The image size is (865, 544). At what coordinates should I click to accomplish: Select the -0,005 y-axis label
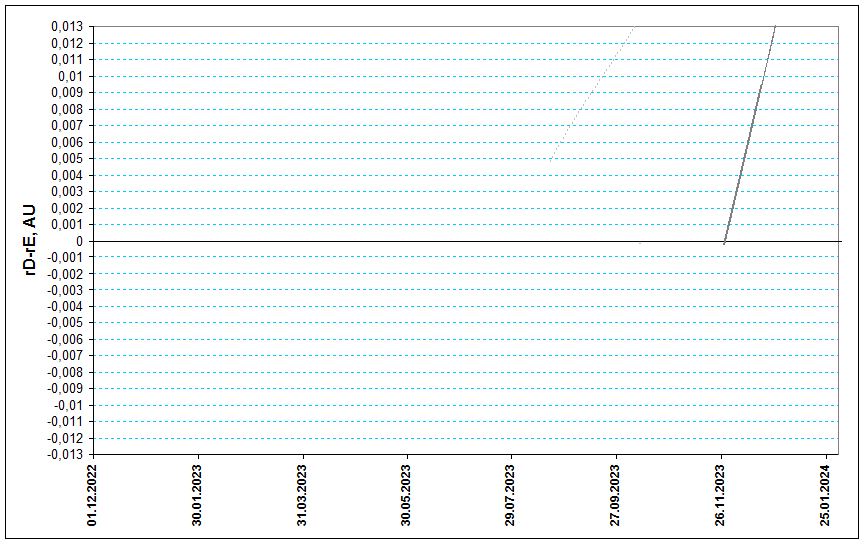pyautogui.click(x=65, y=323)
